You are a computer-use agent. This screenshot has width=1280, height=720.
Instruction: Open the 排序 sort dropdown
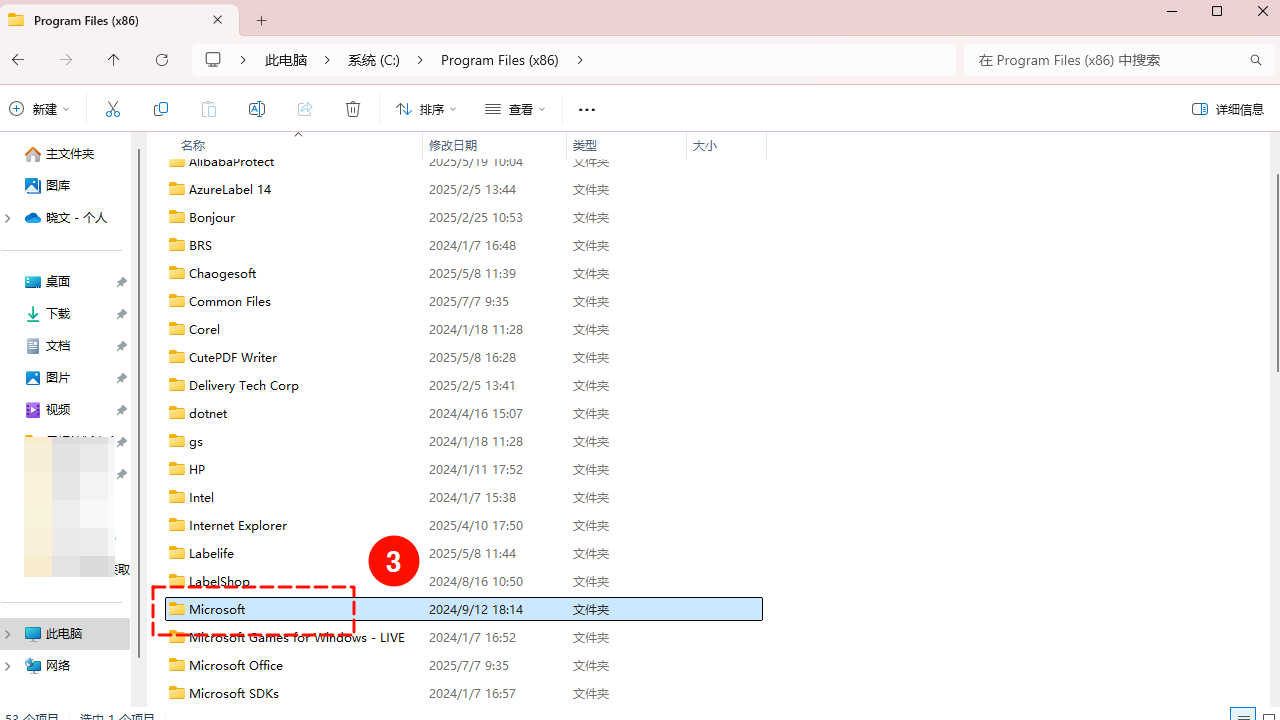tap(426, 109)
